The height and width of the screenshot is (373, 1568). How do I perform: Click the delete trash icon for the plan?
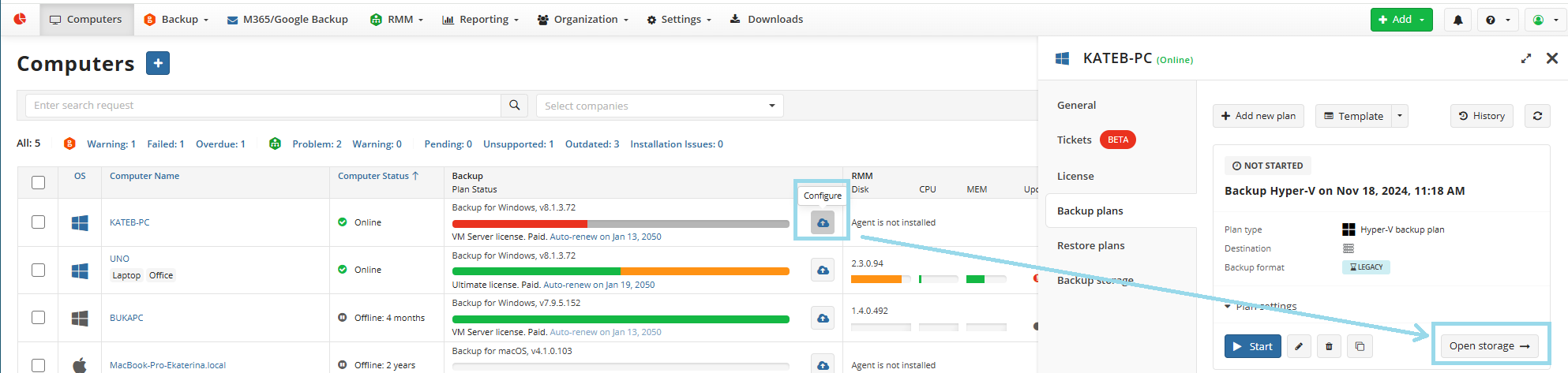(1329, 346)
